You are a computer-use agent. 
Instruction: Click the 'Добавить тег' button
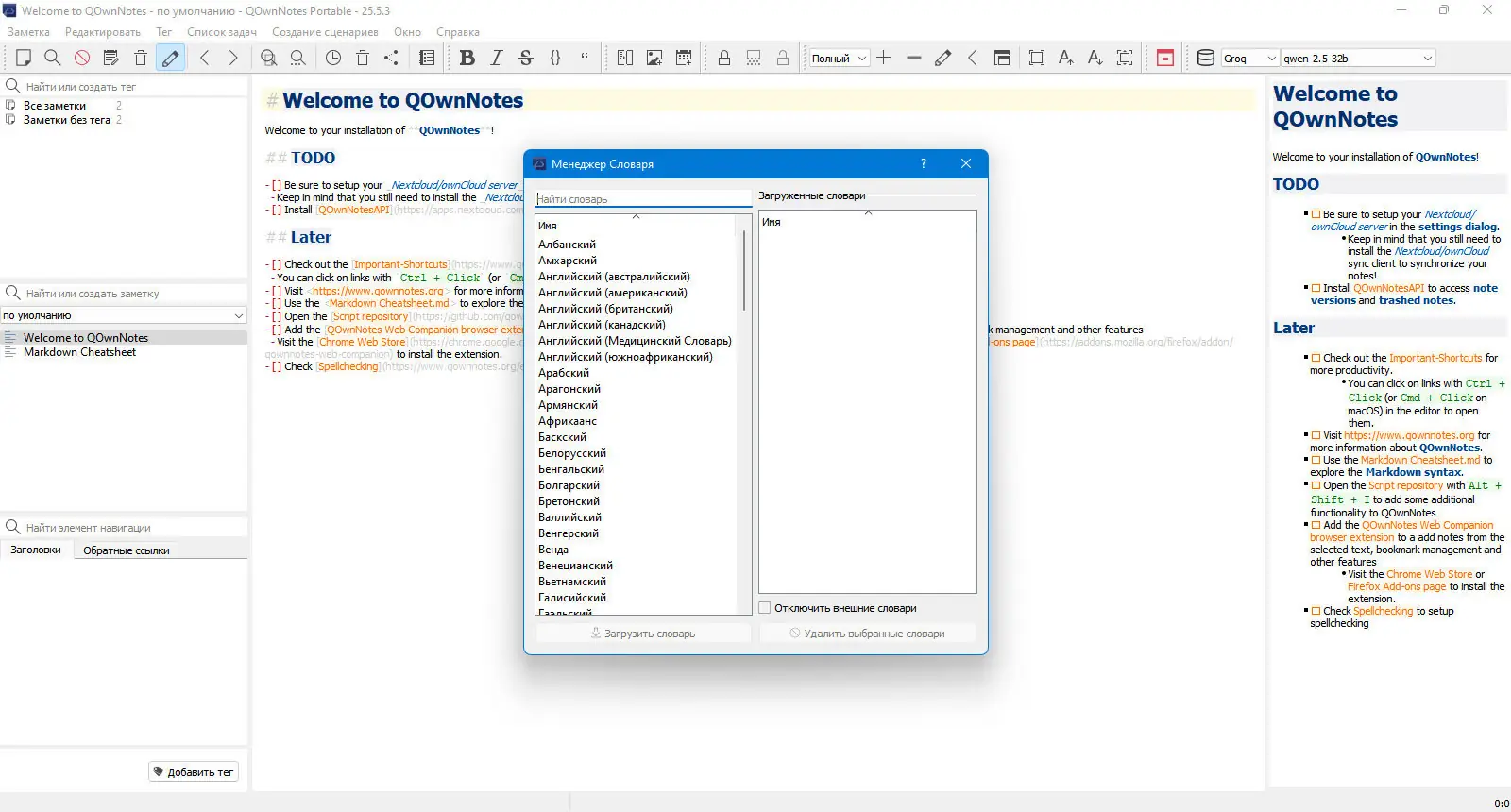tap(194, 772)
